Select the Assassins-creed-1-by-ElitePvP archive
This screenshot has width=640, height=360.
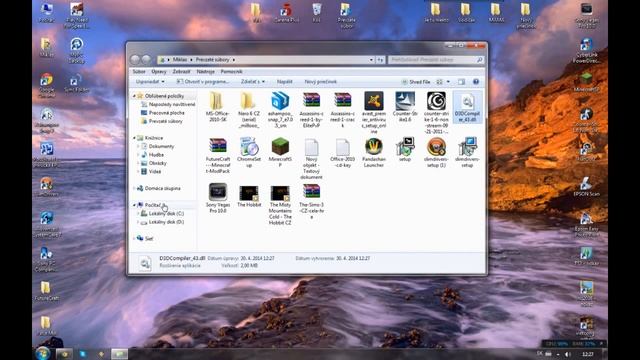pyautogui.click(x=311, y=109)
